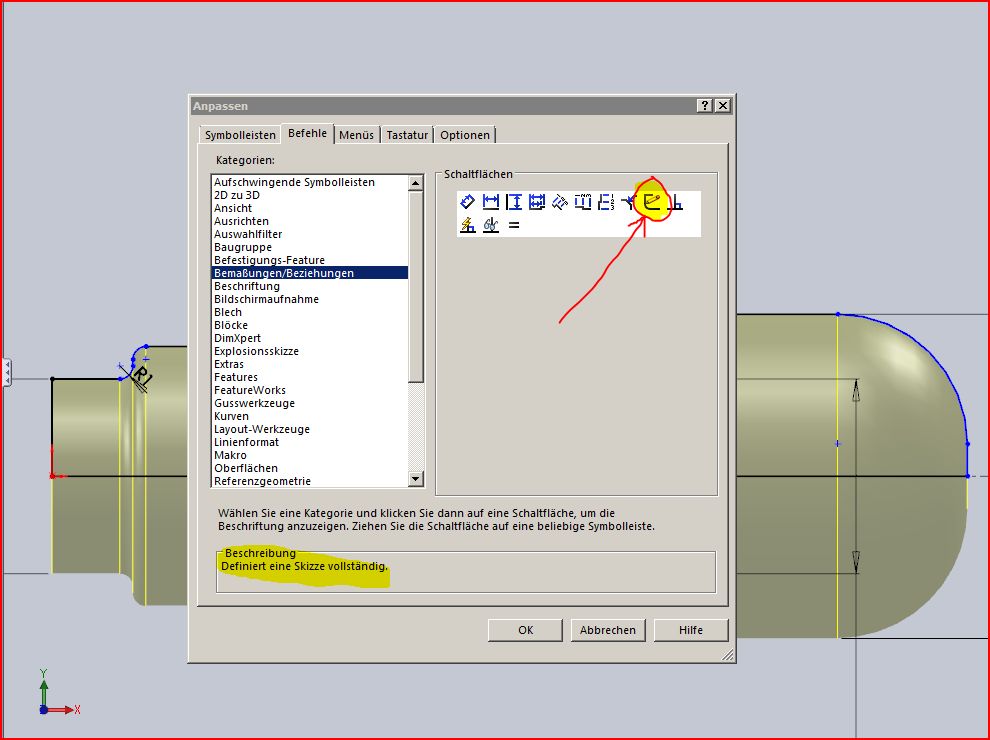Click the red sketch origin point
The height and width of the screenshot is (740, 990).
(x=52, y=476)
